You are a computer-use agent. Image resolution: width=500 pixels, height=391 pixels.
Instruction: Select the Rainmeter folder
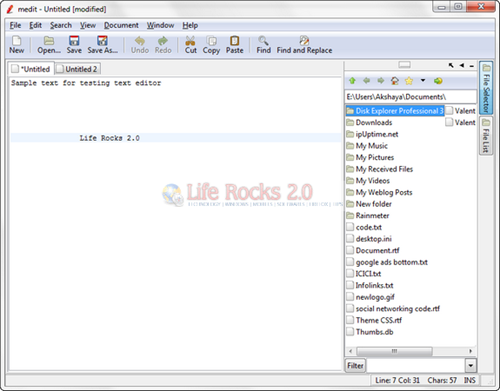[368, 215]
